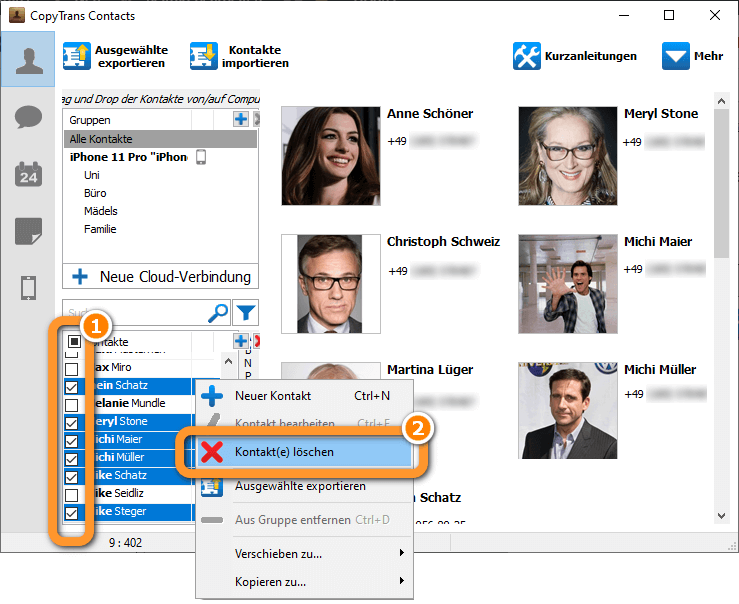This screenshot has height=604, width=739.
Task: Uncheck the Michi Maier contact checkbox
Action: tap(72, 441)
